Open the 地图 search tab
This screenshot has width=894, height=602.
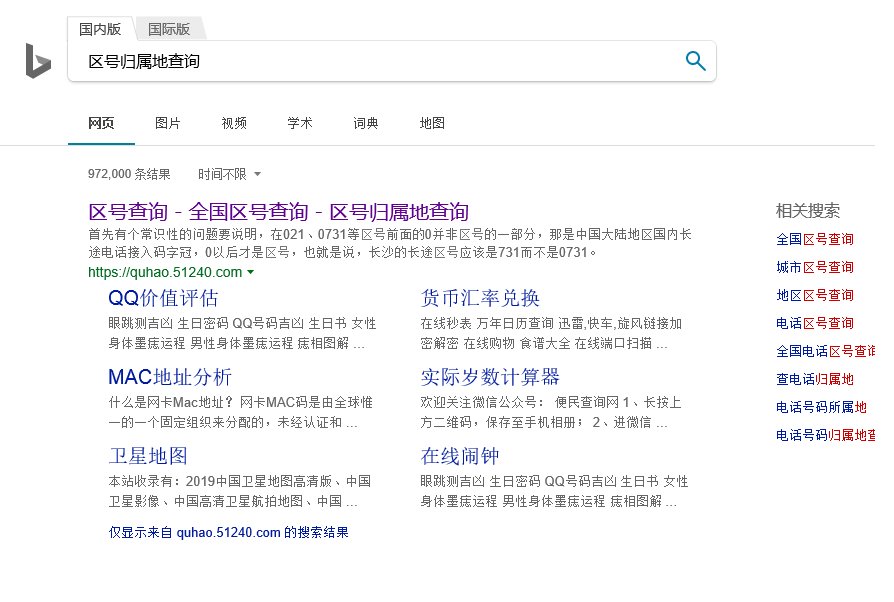(431, 123)
